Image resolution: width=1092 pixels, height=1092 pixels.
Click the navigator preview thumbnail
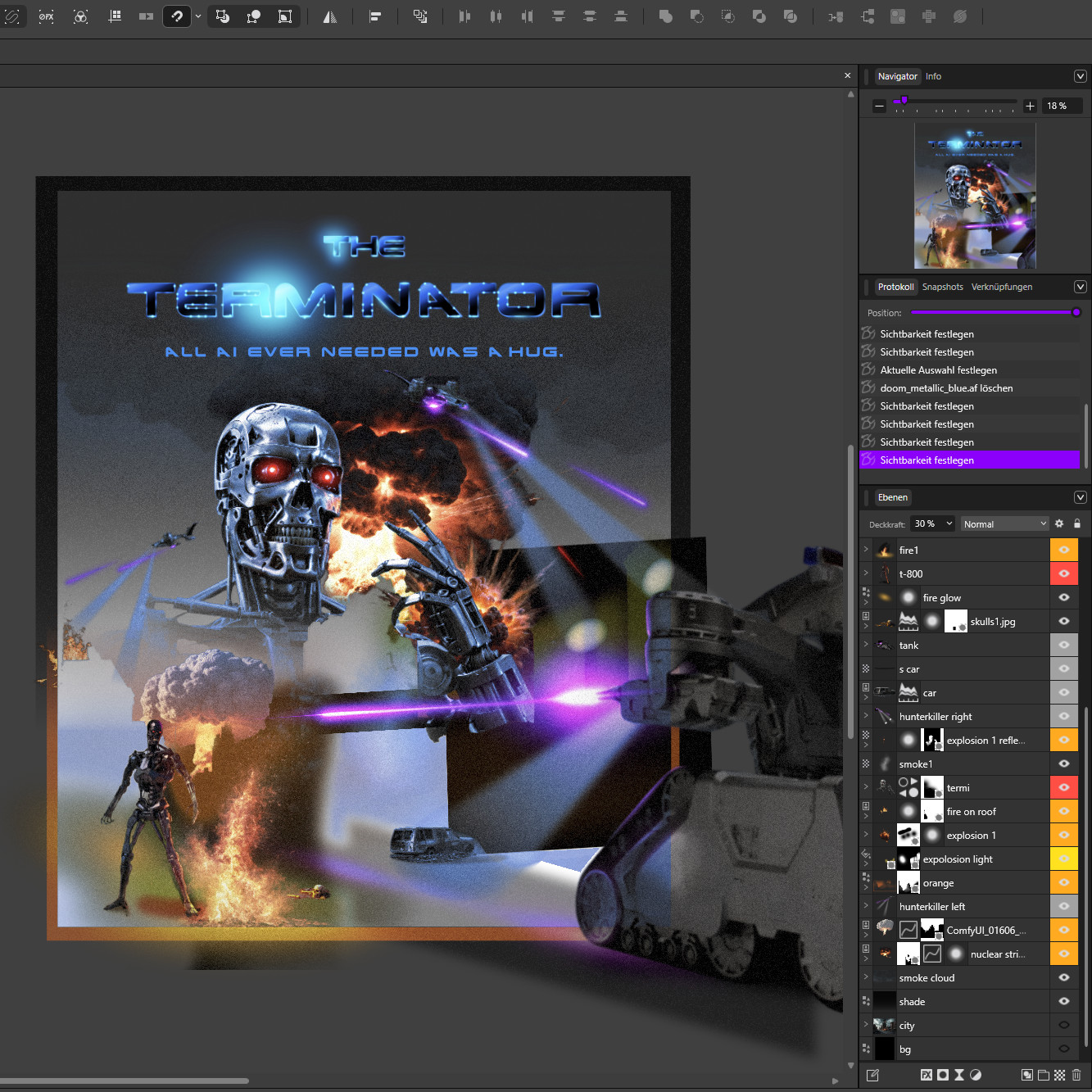[x=975, y=196]
